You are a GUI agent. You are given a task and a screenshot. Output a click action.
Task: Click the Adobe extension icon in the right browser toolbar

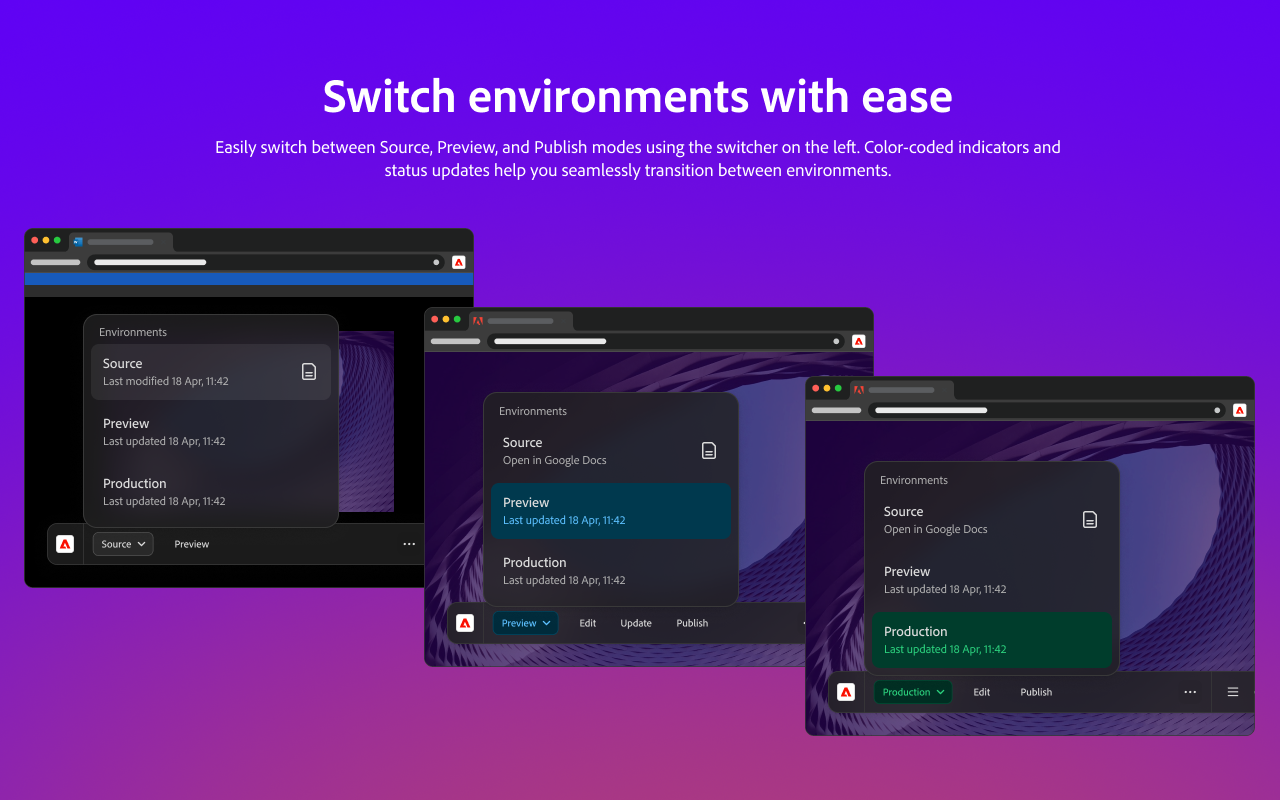pos(1240,410)
